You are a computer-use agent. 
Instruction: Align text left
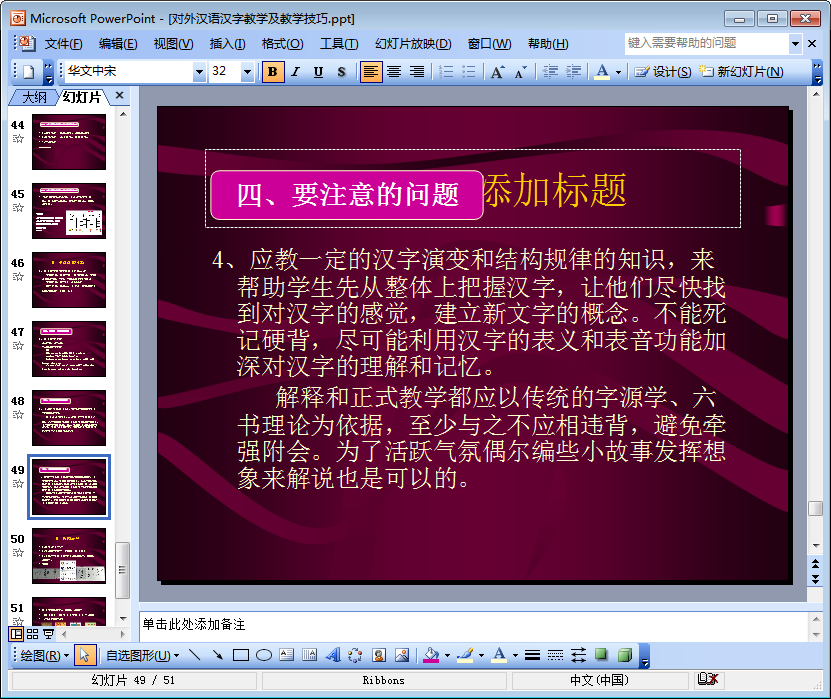pyautogui.click(x=371, y=72)
